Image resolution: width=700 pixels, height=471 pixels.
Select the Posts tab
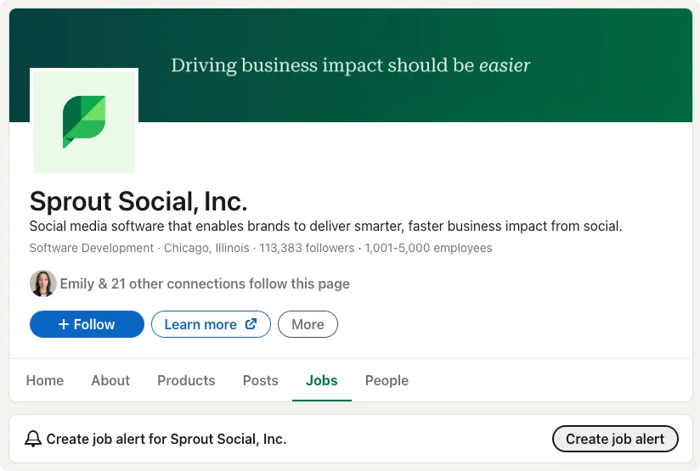click(260, 380)
